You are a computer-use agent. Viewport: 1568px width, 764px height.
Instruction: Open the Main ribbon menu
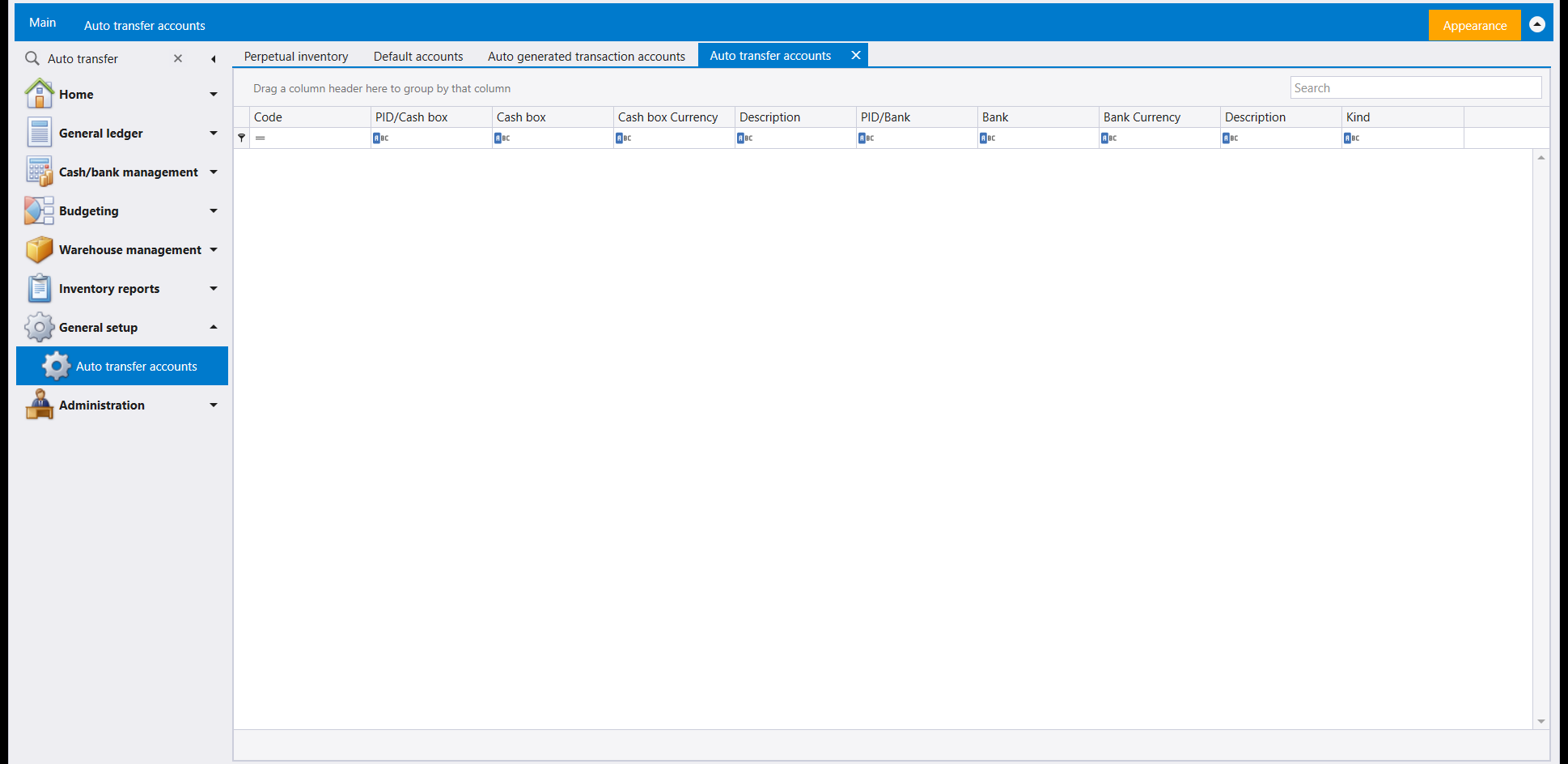point(43,23)
